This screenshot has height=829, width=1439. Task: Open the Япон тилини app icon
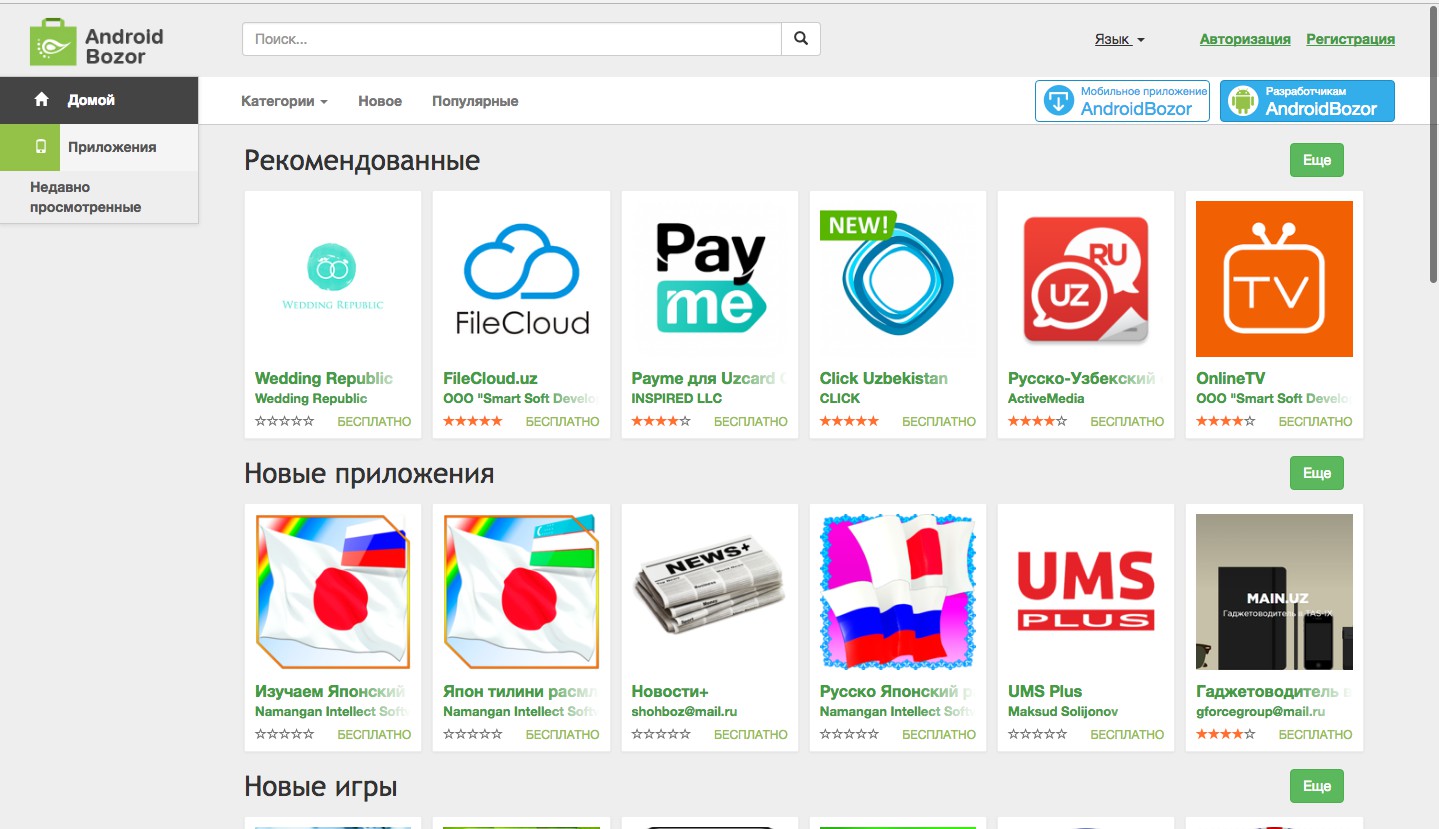tap(521, 592)
